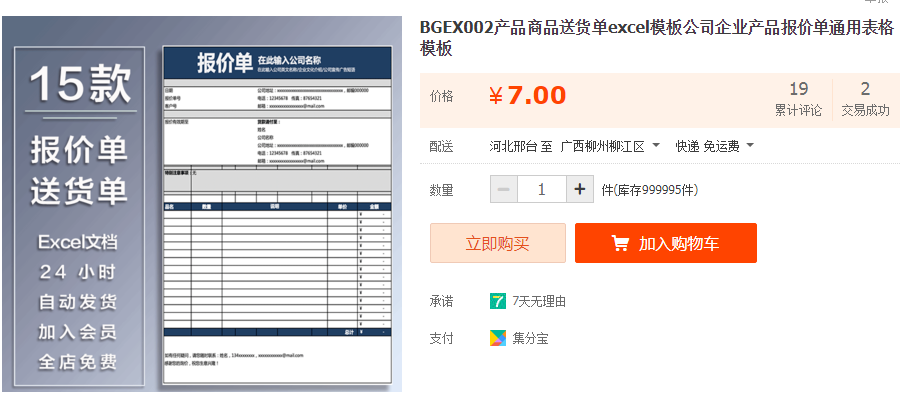
Task: Click the 价格 label
Action: coord(442,97)
